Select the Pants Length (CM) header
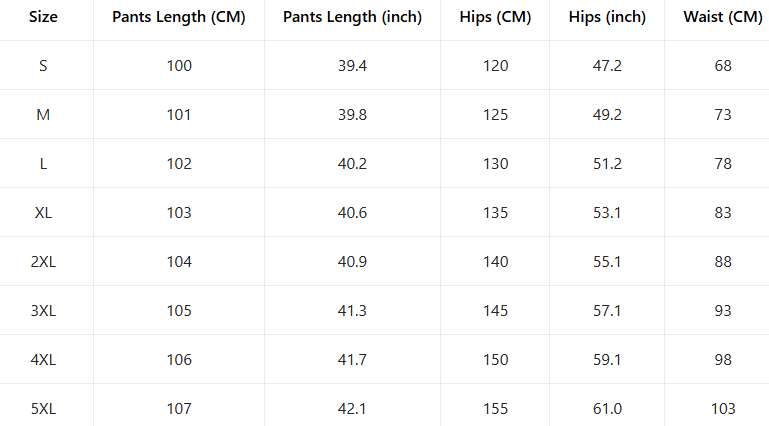Screen dimensions: 769x426 pyautogui.click(x=179, y=17)
